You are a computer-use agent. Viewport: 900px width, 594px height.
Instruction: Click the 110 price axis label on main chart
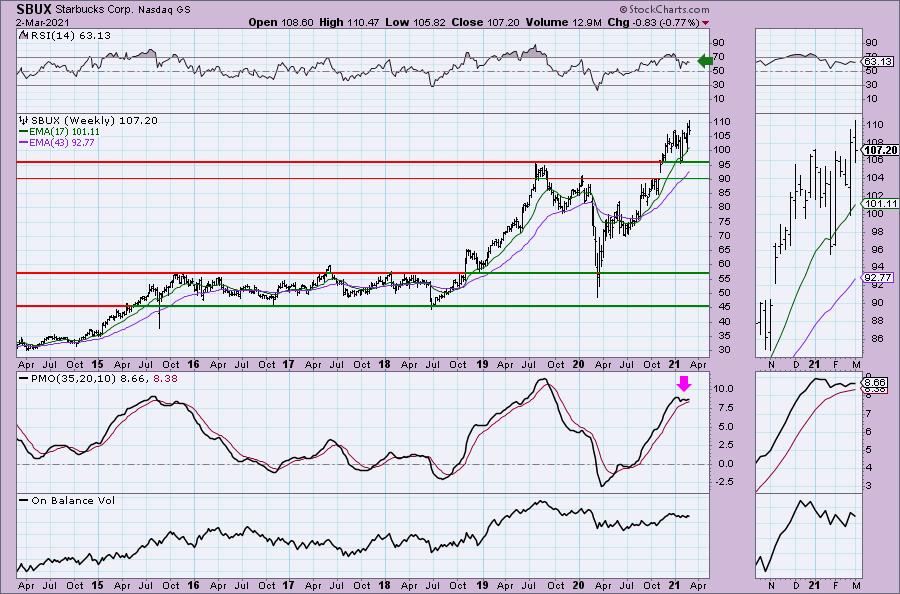pos(722,122)
